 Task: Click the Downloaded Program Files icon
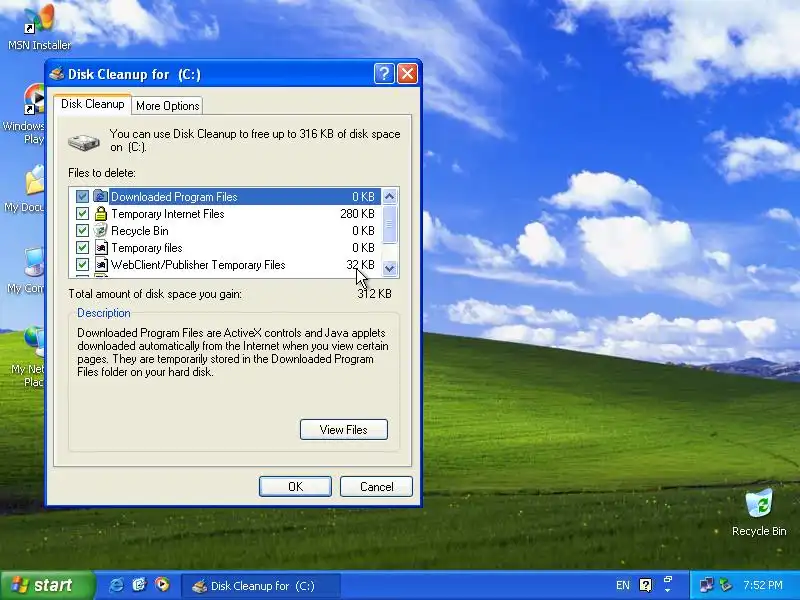pos(101,196)
